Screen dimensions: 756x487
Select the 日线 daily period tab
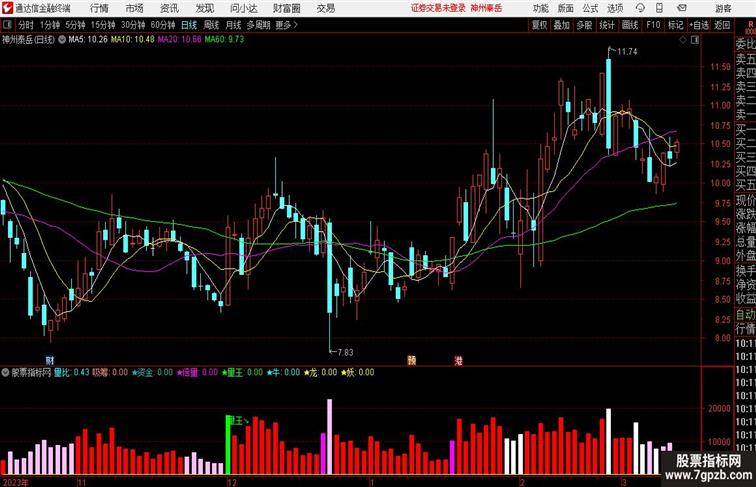[x=189, y=25]
